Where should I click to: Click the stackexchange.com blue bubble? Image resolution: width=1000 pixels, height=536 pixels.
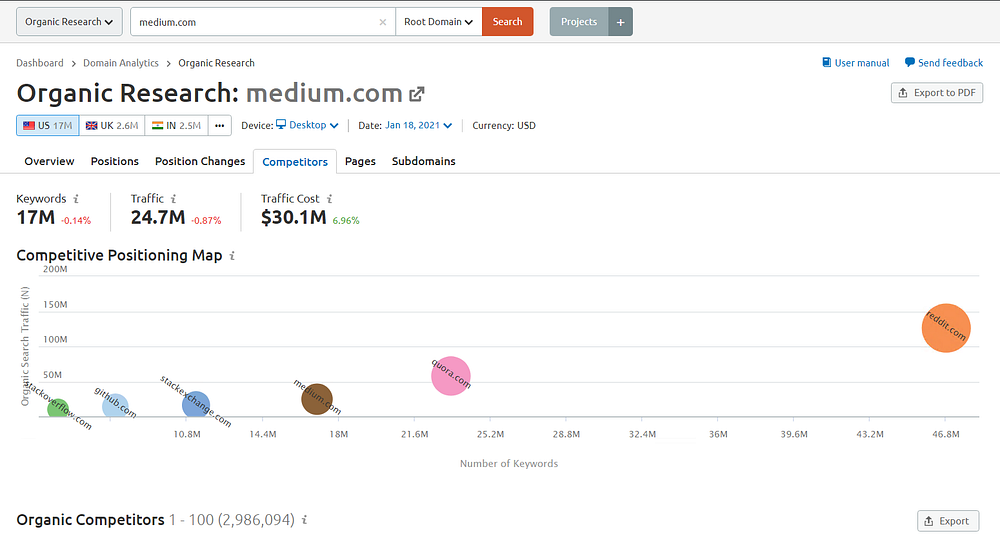tap(196, 404)
